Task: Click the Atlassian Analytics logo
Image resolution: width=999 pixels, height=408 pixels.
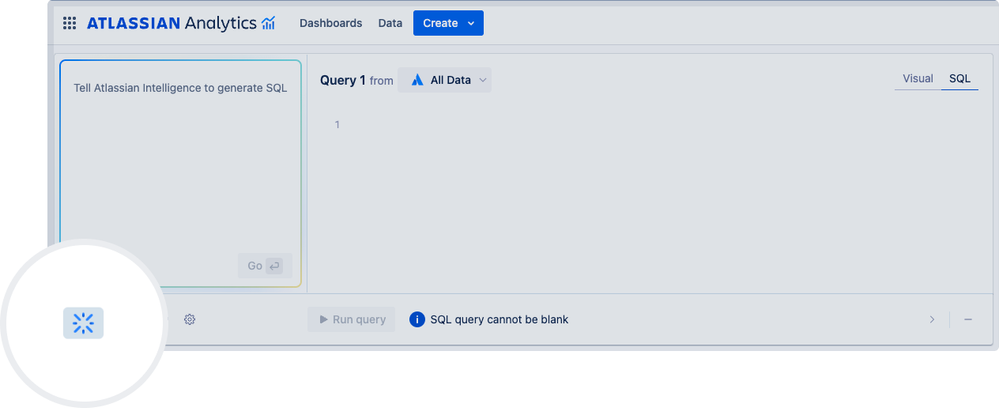Action: pyautogui.click(x=181, y=24)
